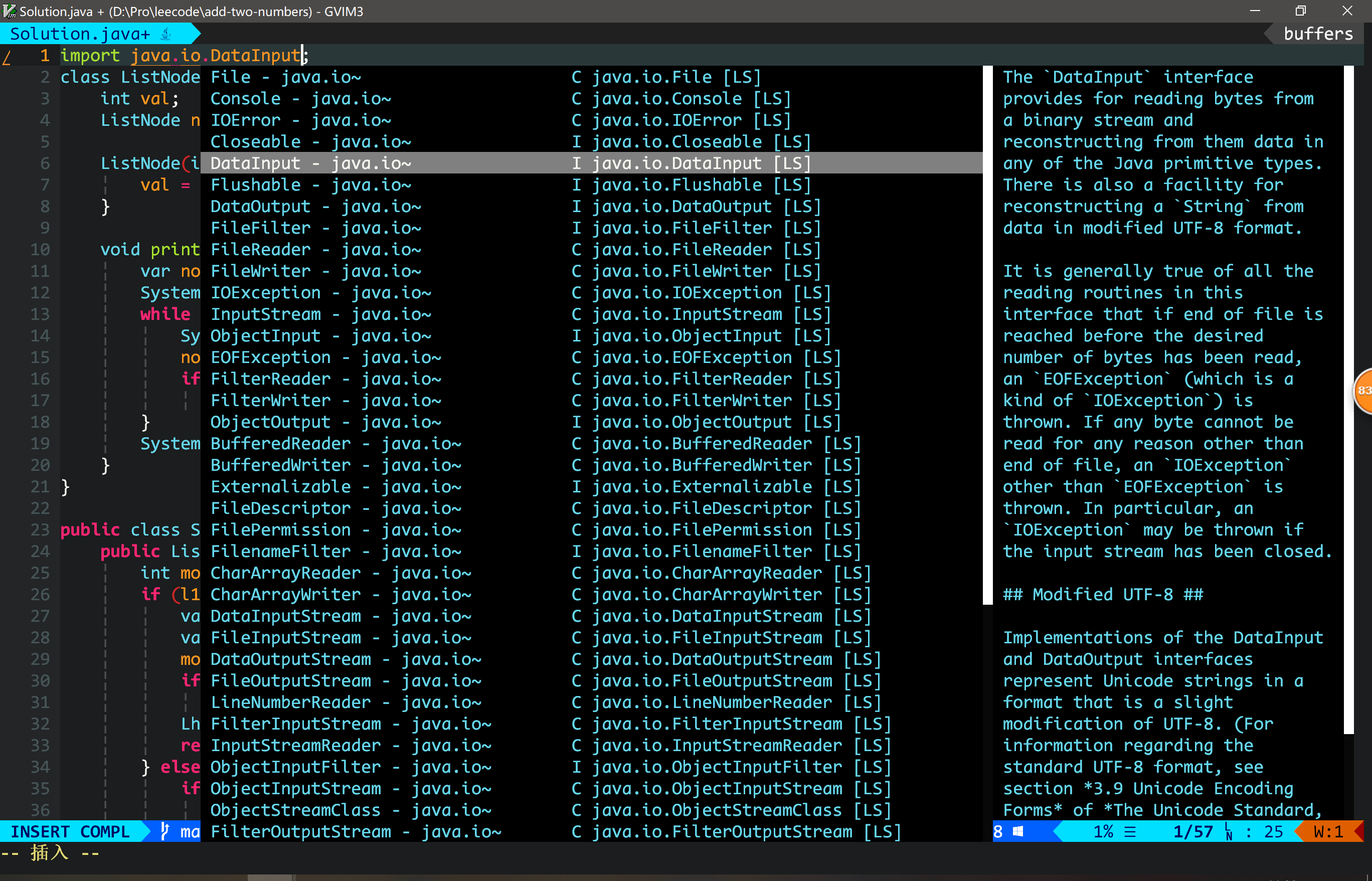The image size is (1372, 881).
Task: Click the git branch icon in status line
Action: (x=165, y=831)
